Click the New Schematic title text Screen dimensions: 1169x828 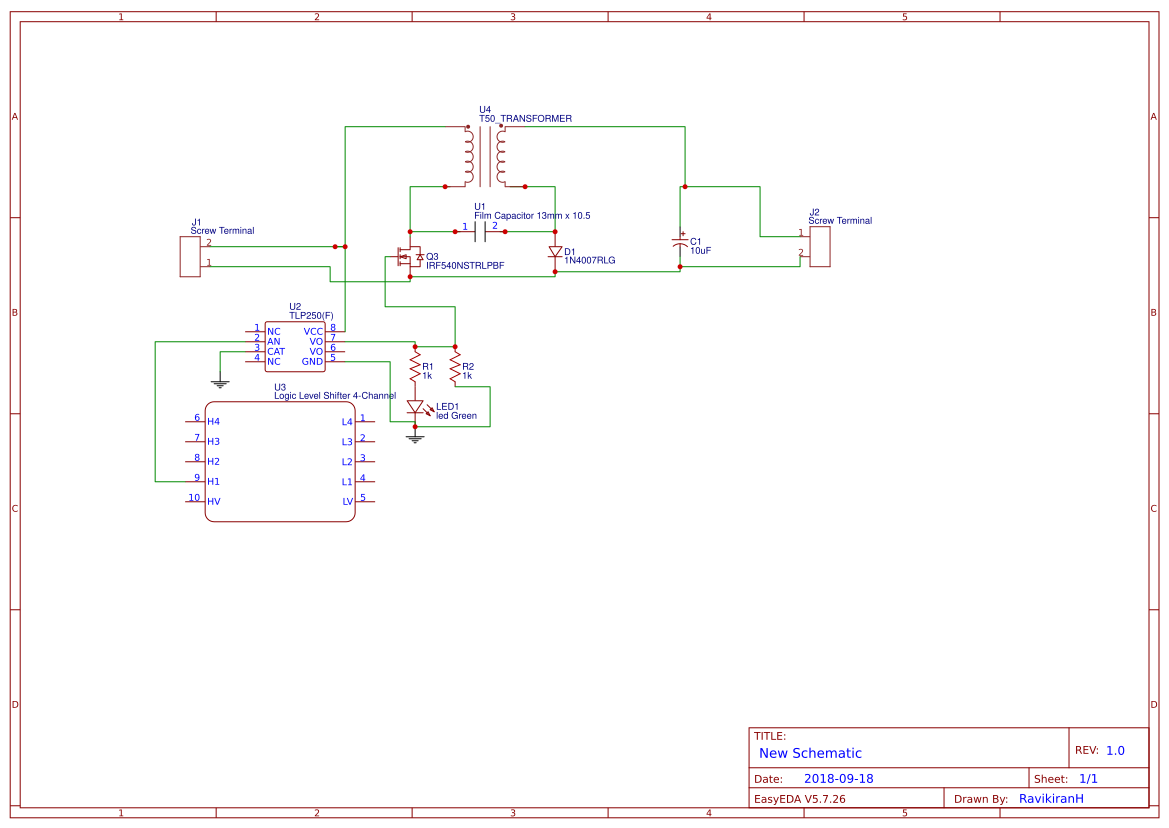click(810, 753)
